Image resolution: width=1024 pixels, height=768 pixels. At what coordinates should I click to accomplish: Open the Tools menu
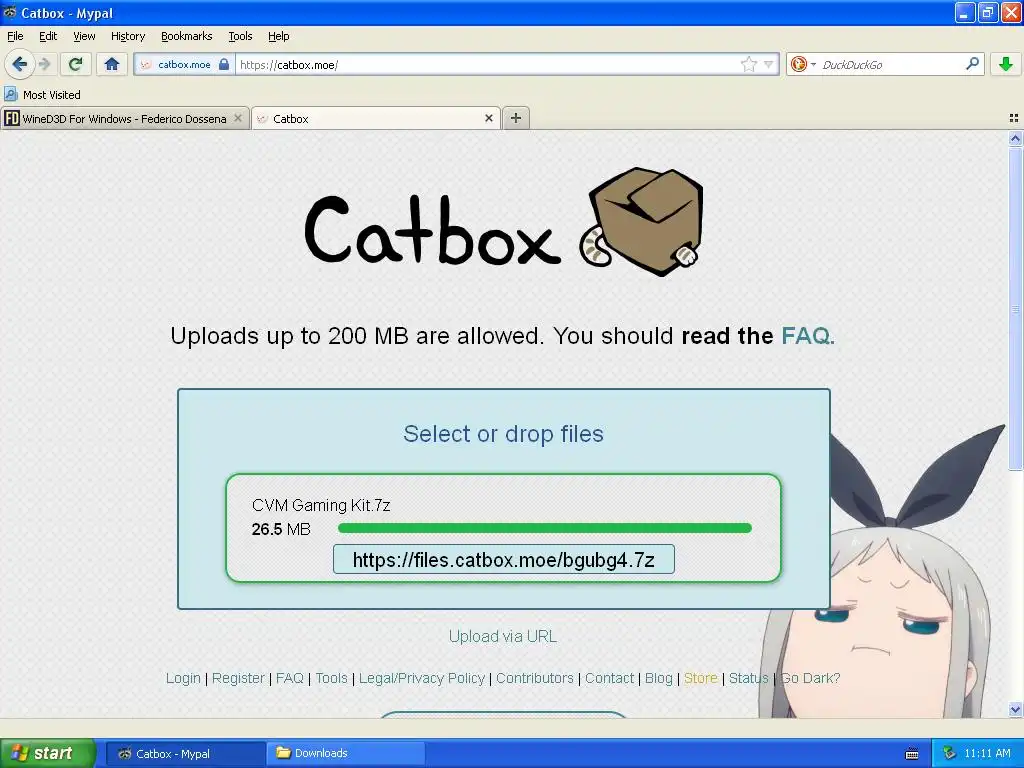tap(240, 36)
